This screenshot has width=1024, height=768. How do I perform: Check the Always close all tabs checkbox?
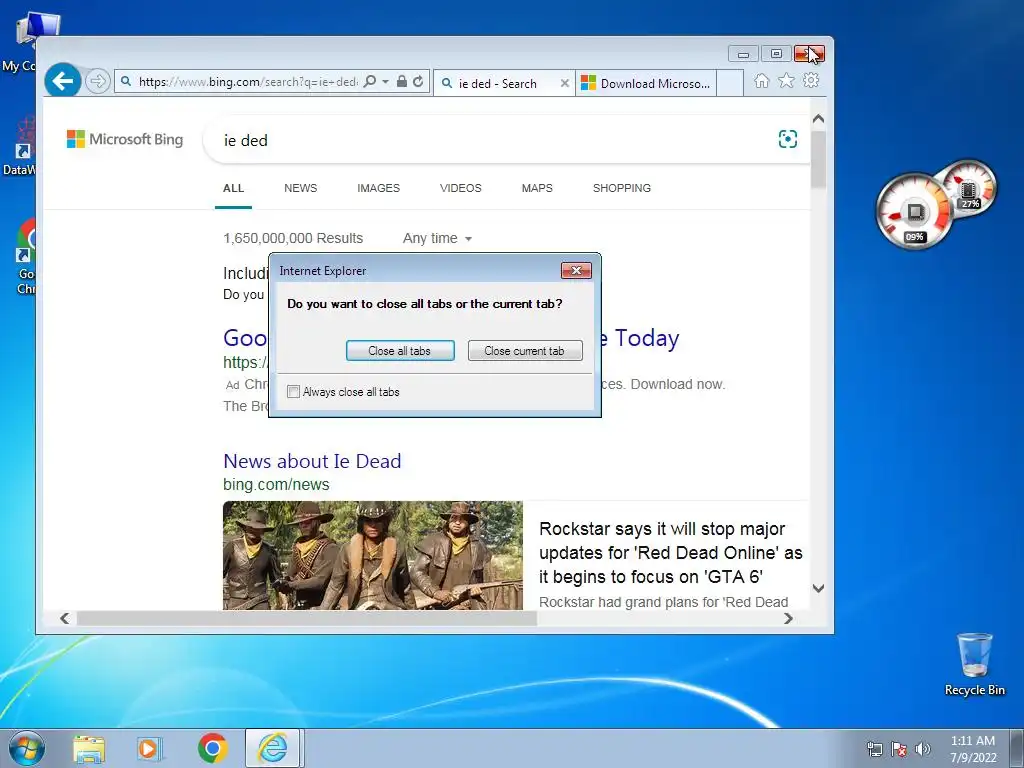[x=293, y=392]
